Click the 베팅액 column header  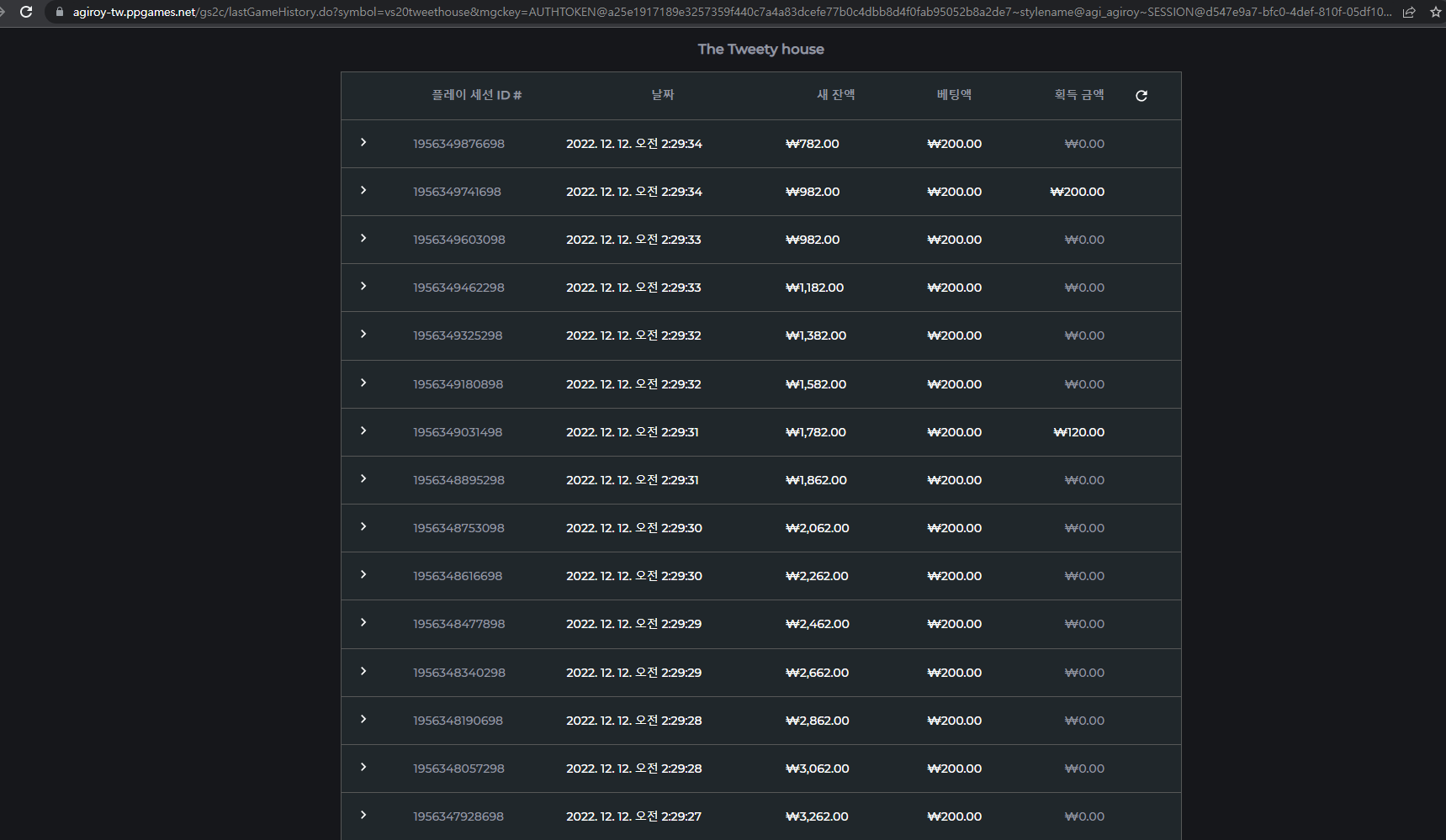(955, 95)
